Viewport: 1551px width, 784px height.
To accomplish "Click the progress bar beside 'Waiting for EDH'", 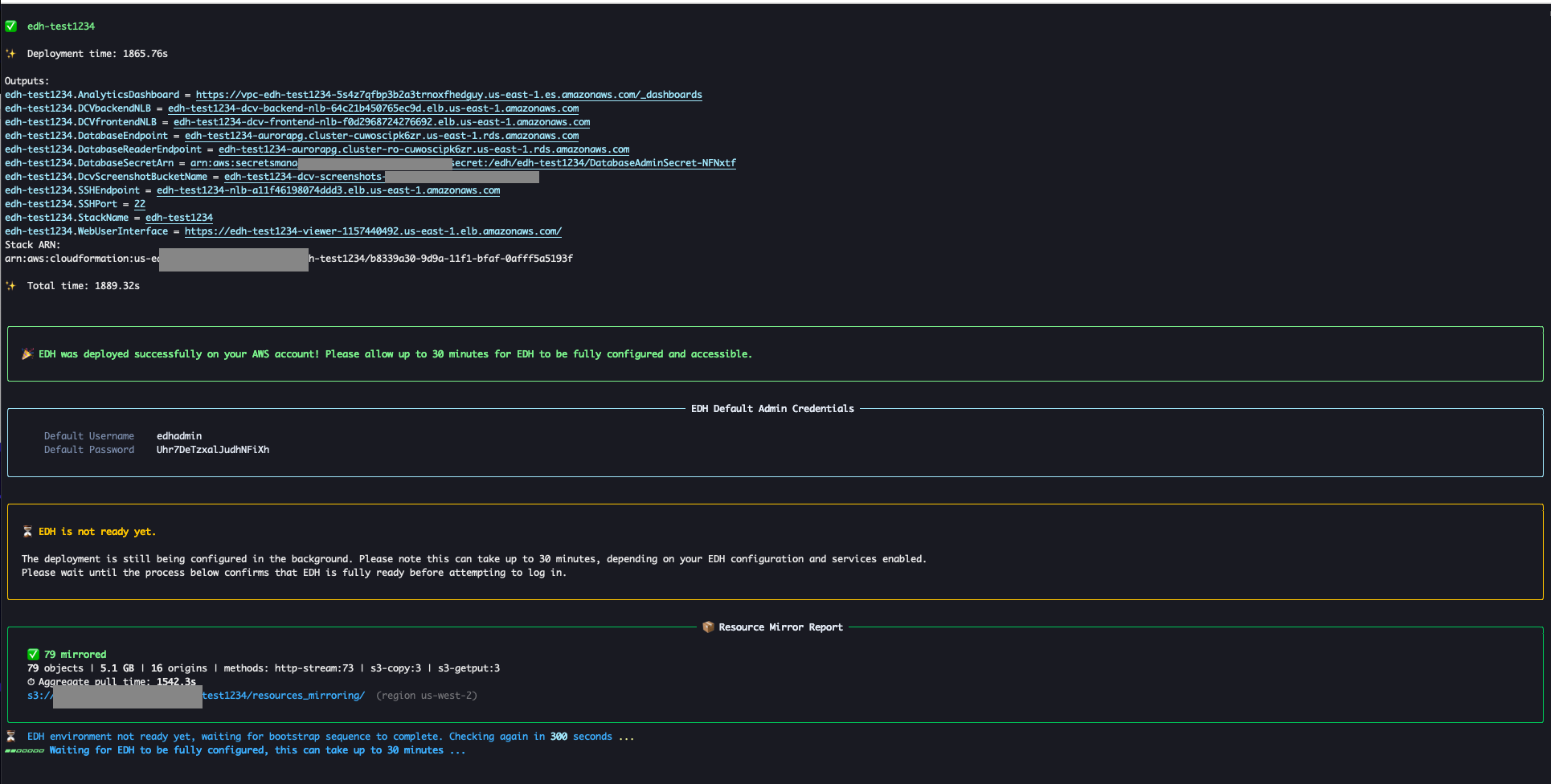I will 24,751.
